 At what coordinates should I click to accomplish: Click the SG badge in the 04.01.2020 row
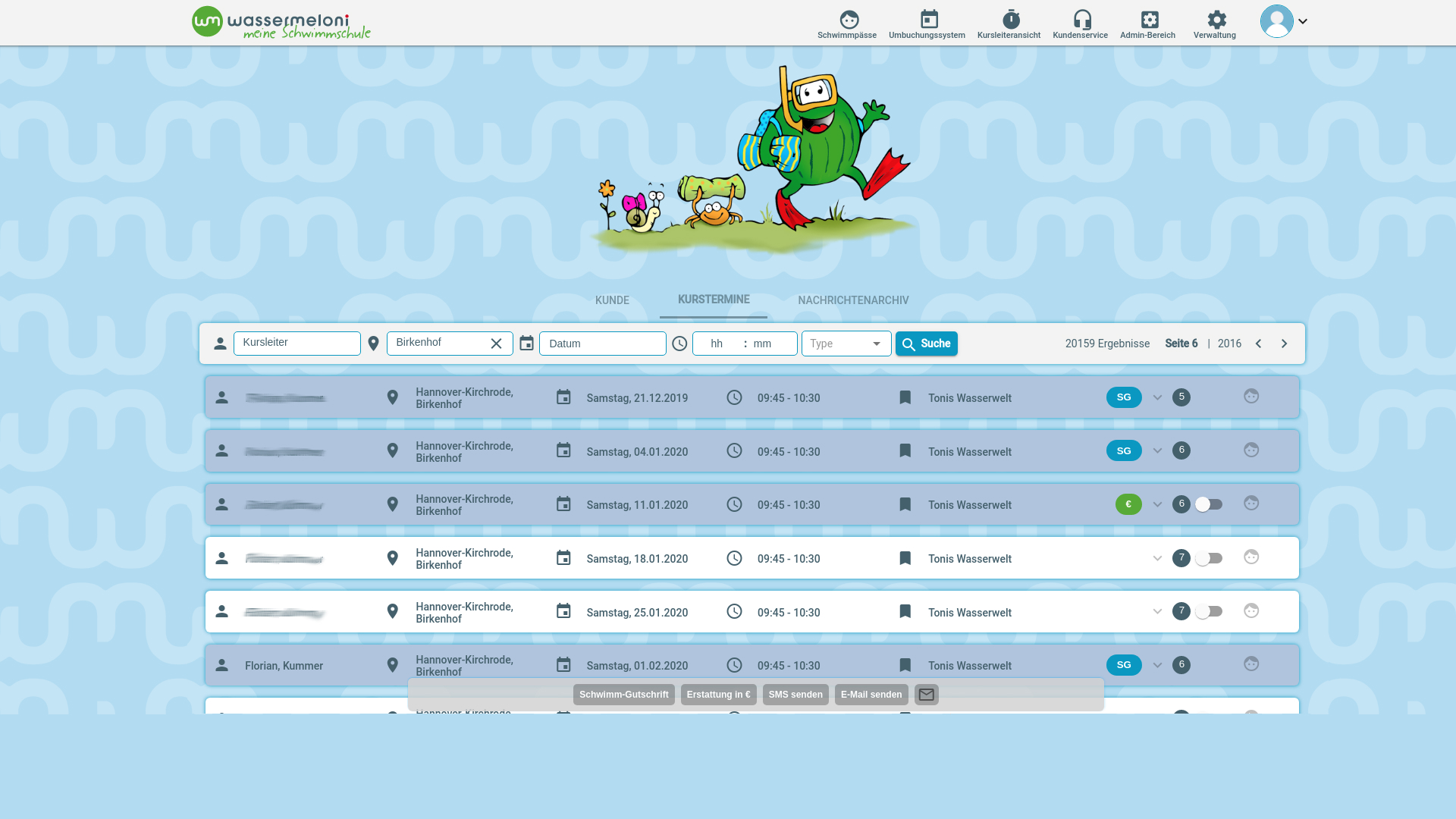[x=1124, y=450]
